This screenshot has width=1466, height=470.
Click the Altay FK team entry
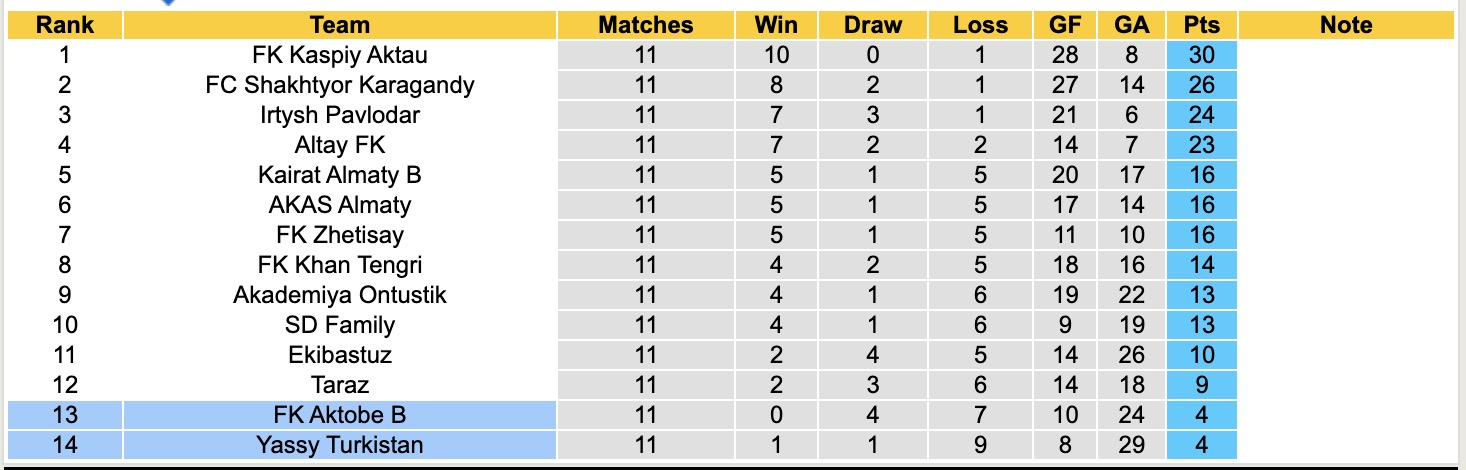coord(340,145)
